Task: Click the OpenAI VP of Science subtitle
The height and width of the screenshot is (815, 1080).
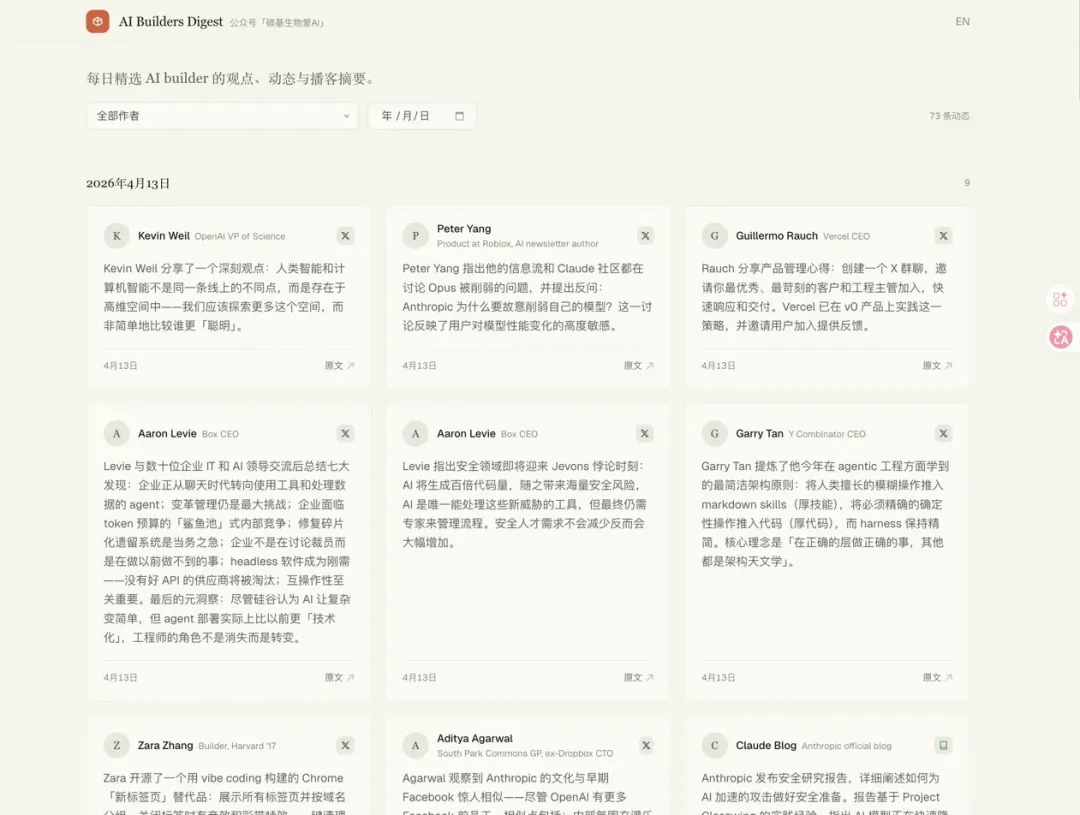Action: pos(240,236)
